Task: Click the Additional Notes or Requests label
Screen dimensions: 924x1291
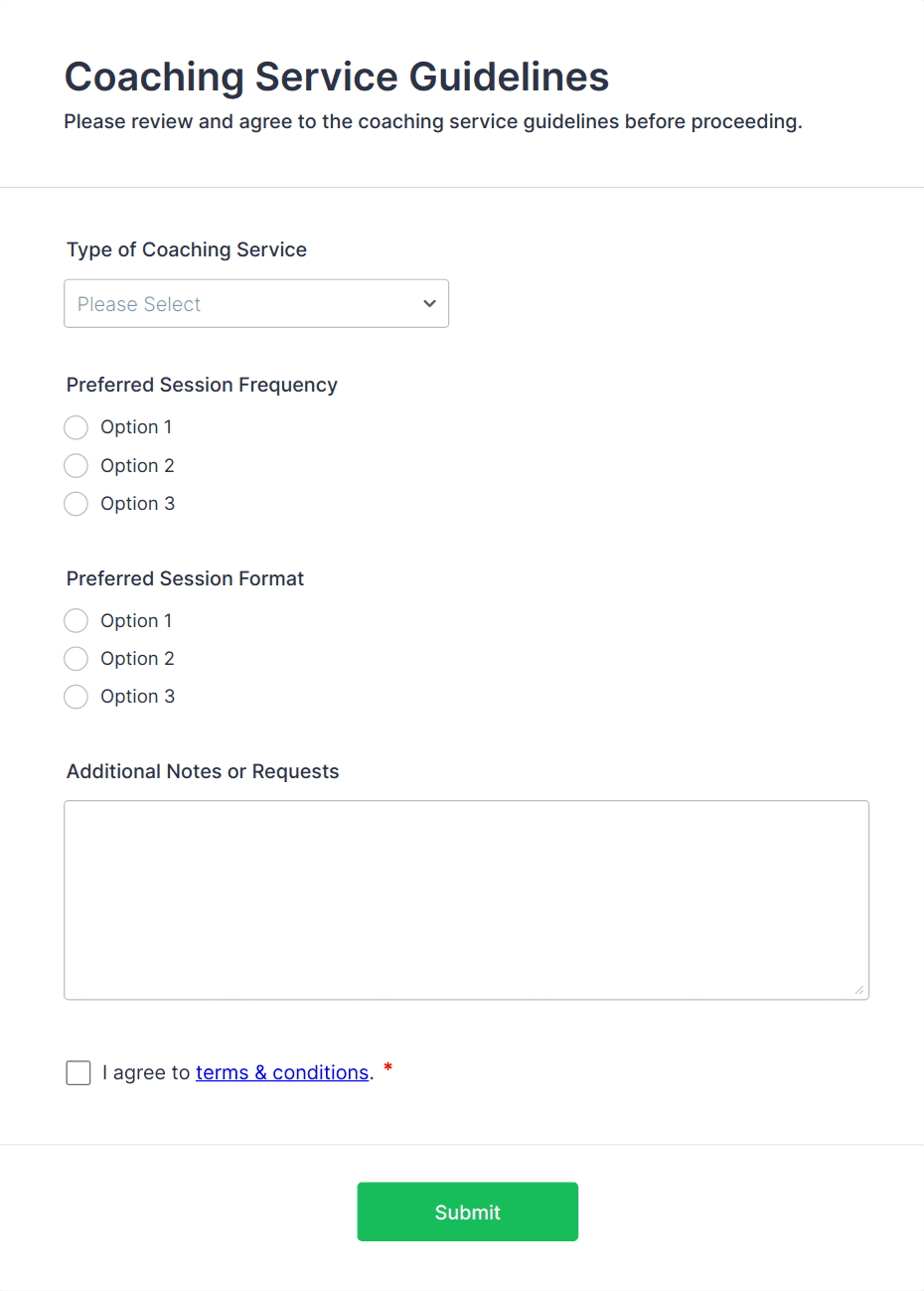Action: coord(203,771)
